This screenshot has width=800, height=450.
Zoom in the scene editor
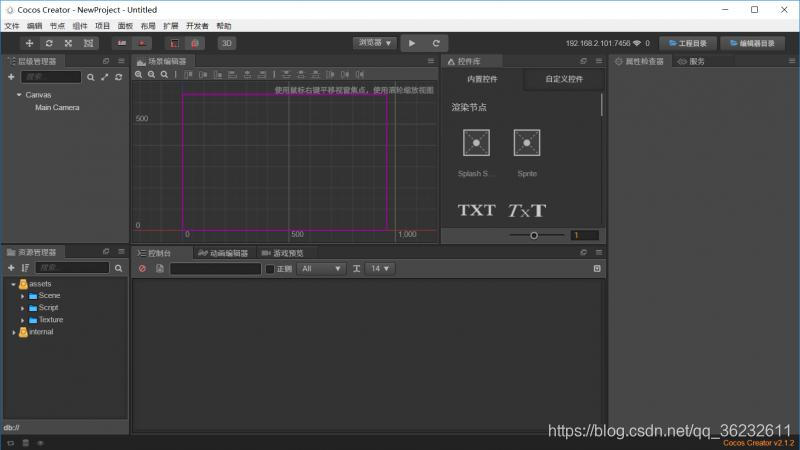[x=138, y=74]
